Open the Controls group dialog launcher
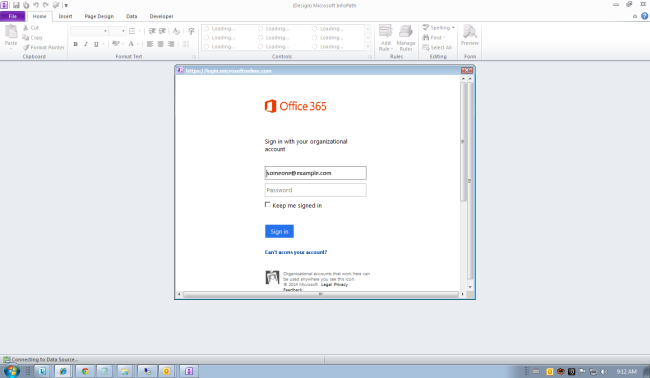This screenshot has height=378, width=650. [x=370, y=57]
